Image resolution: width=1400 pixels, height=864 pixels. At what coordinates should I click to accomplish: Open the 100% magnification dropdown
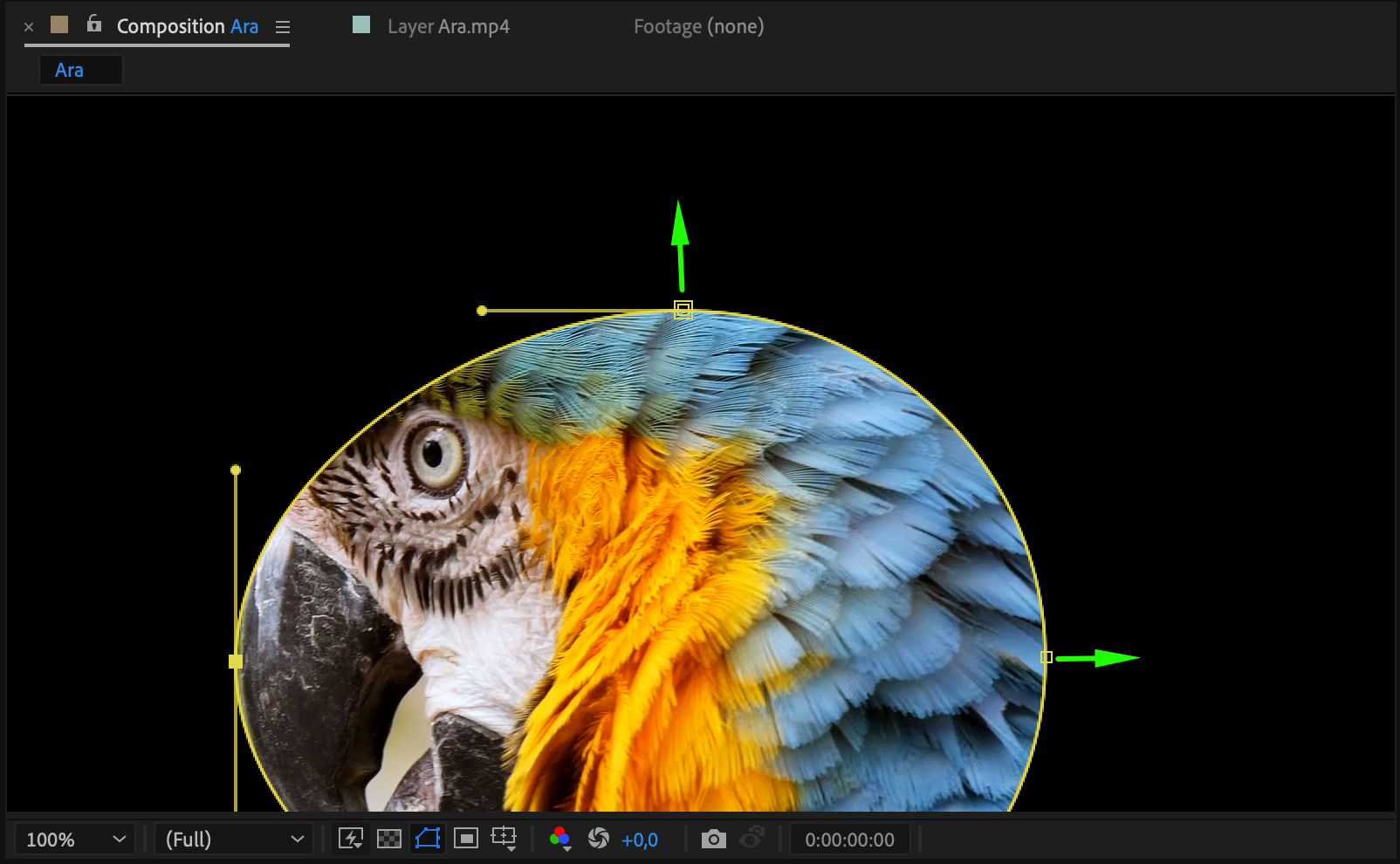pos(75,840)
